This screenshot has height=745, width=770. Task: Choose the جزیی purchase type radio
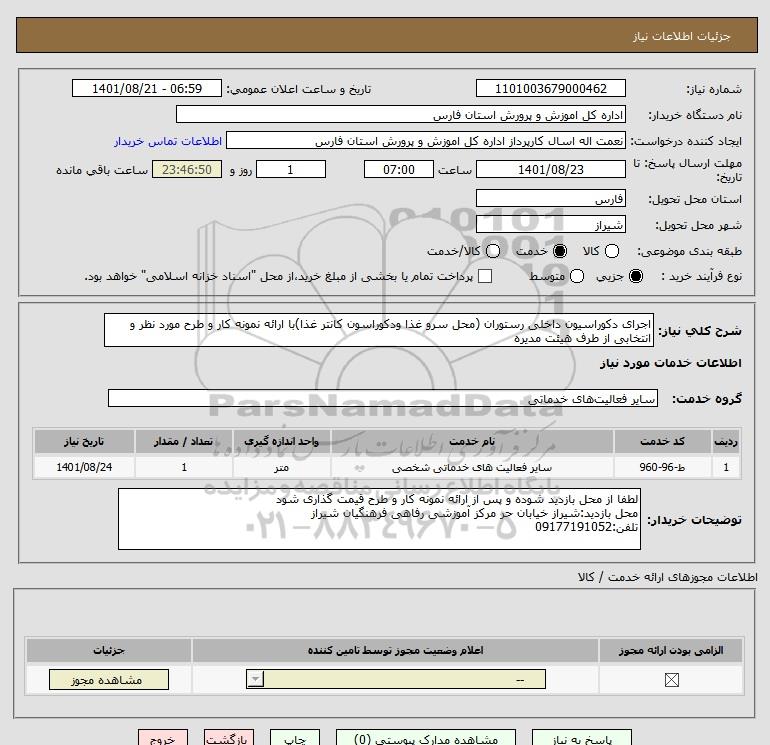636,276
